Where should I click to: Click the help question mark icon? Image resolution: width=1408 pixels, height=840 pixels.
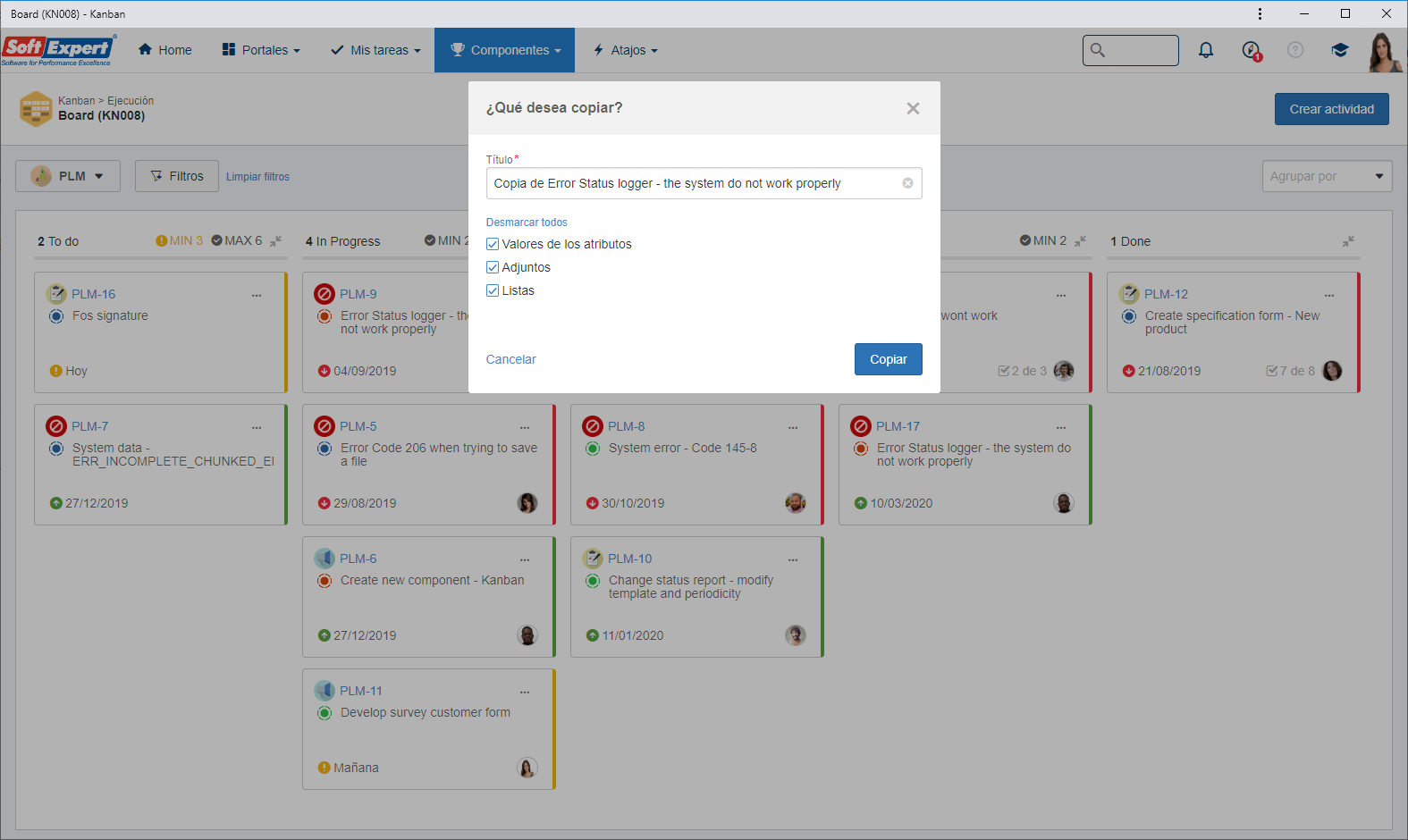1295,50
